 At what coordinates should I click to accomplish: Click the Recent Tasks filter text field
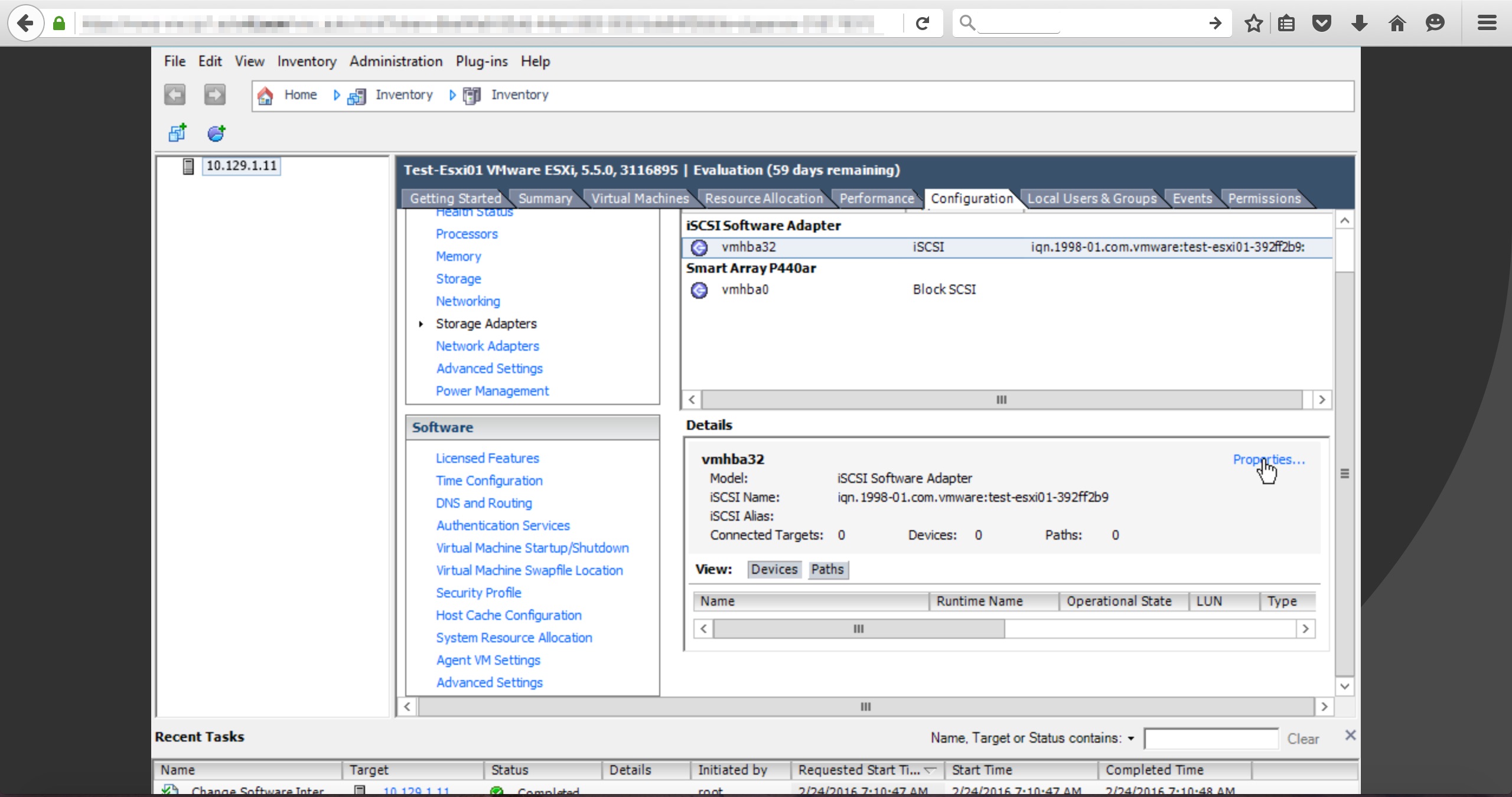pos(1211,739)
